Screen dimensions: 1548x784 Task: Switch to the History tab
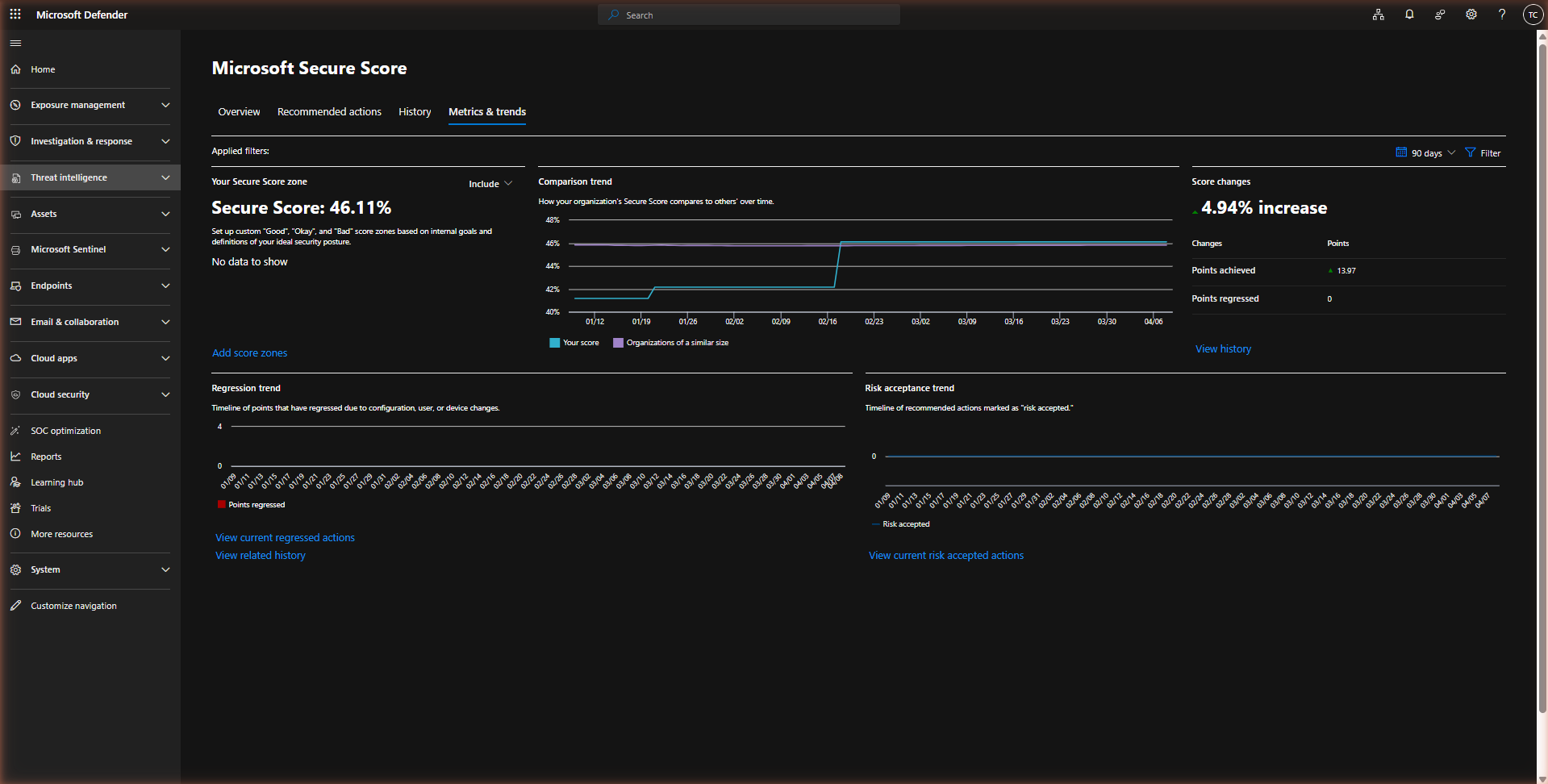[415, 112]
